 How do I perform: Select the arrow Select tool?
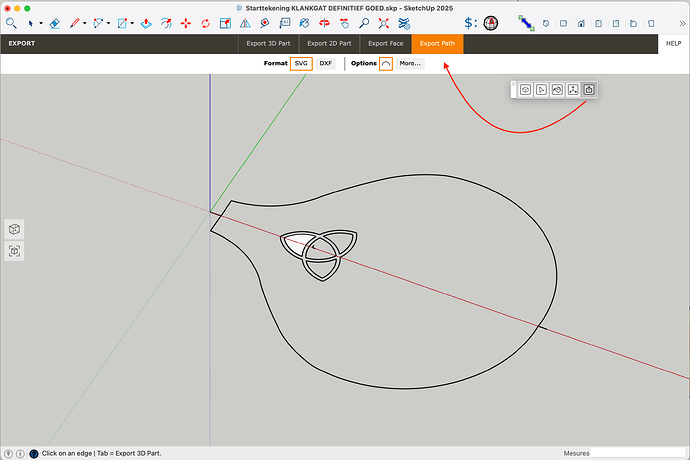pyautogui.click(x=30, y=23)
